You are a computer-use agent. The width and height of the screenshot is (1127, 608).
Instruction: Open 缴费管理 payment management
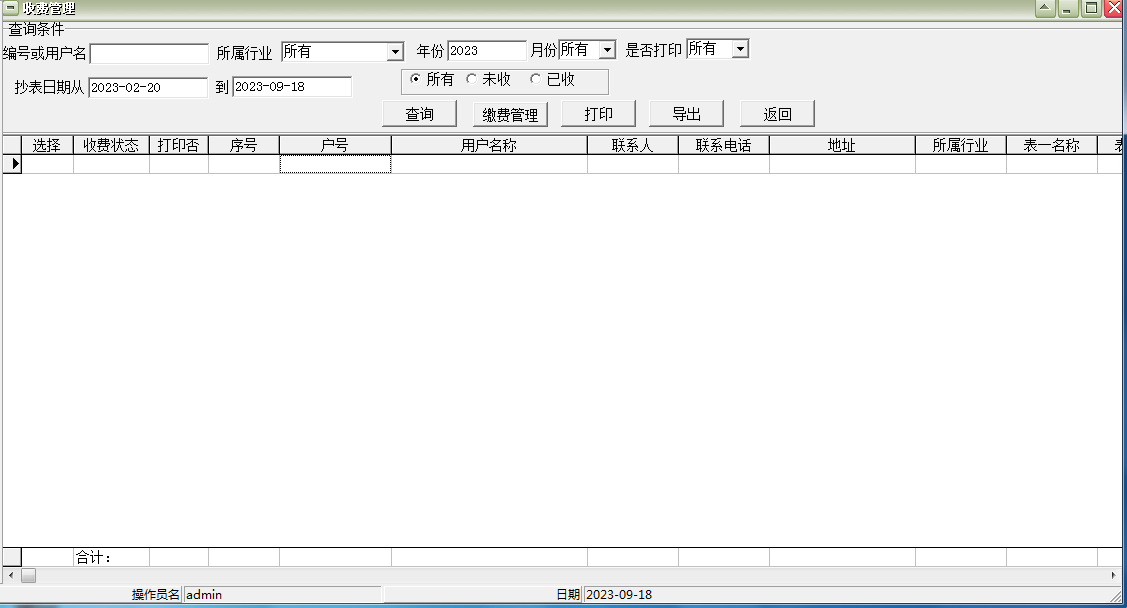click(x=510, y=115)
